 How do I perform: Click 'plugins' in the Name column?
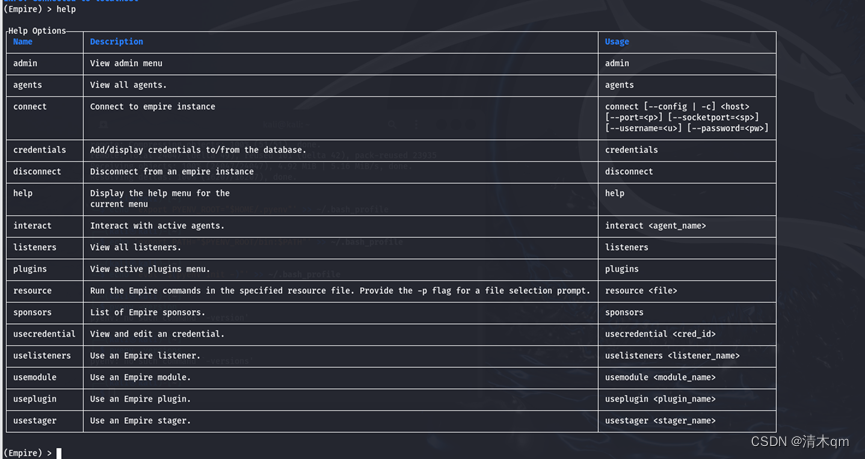pos(30,269)
